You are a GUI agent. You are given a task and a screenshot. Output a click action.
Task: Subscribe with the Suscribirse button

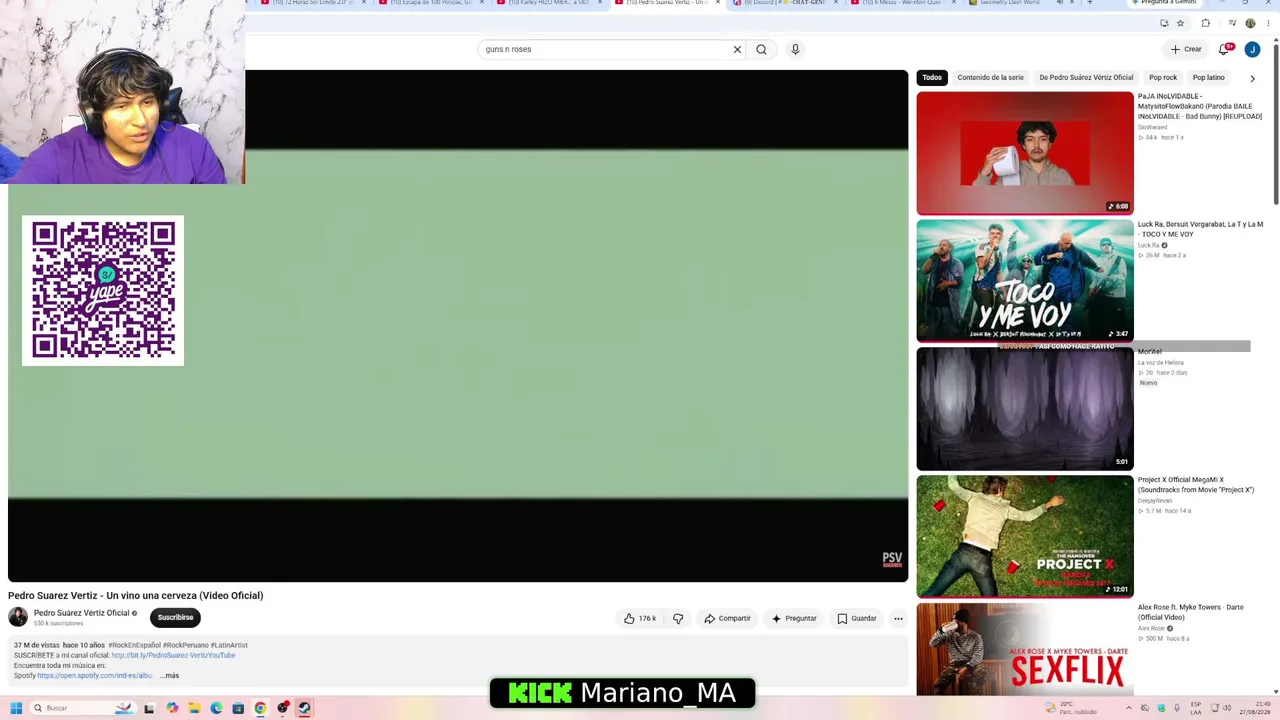click(175, 618)
